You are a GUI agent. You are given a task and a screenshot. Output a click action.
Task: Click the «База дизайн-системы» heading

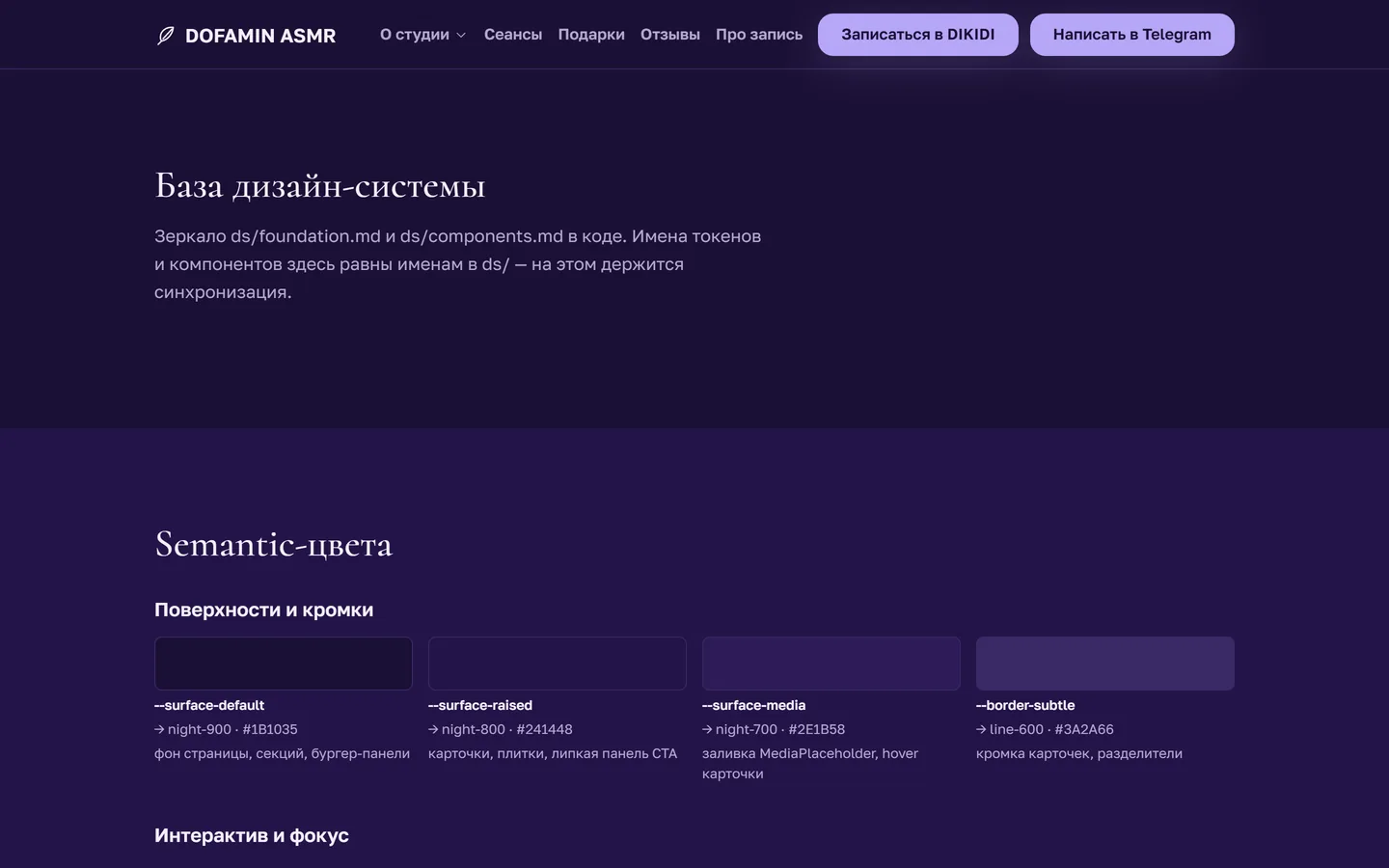(x=320, y=185)
